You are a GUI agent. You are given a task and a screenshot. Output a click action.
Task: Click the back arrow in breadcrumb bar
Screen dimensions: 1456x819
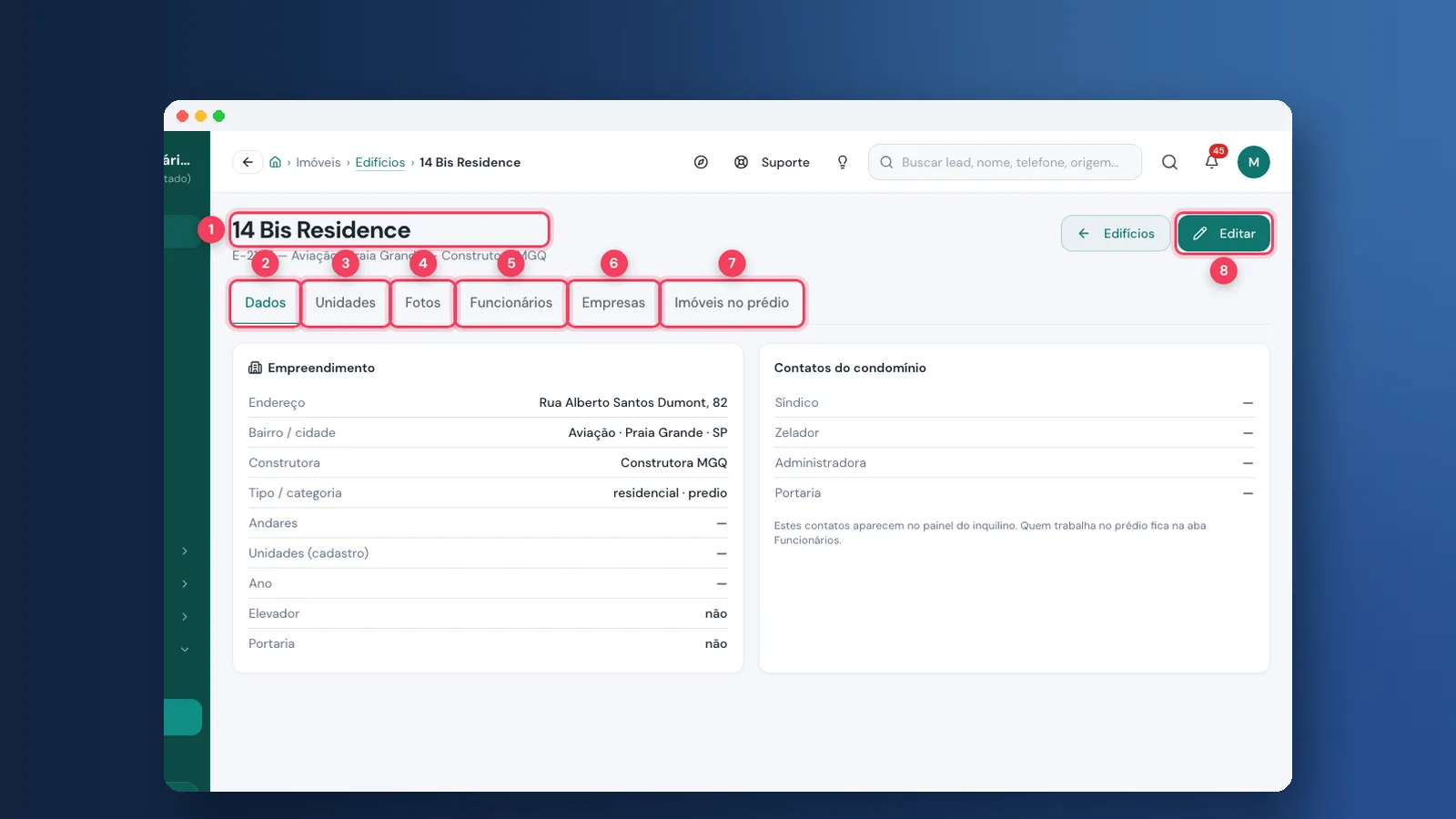tap(248, 162)
